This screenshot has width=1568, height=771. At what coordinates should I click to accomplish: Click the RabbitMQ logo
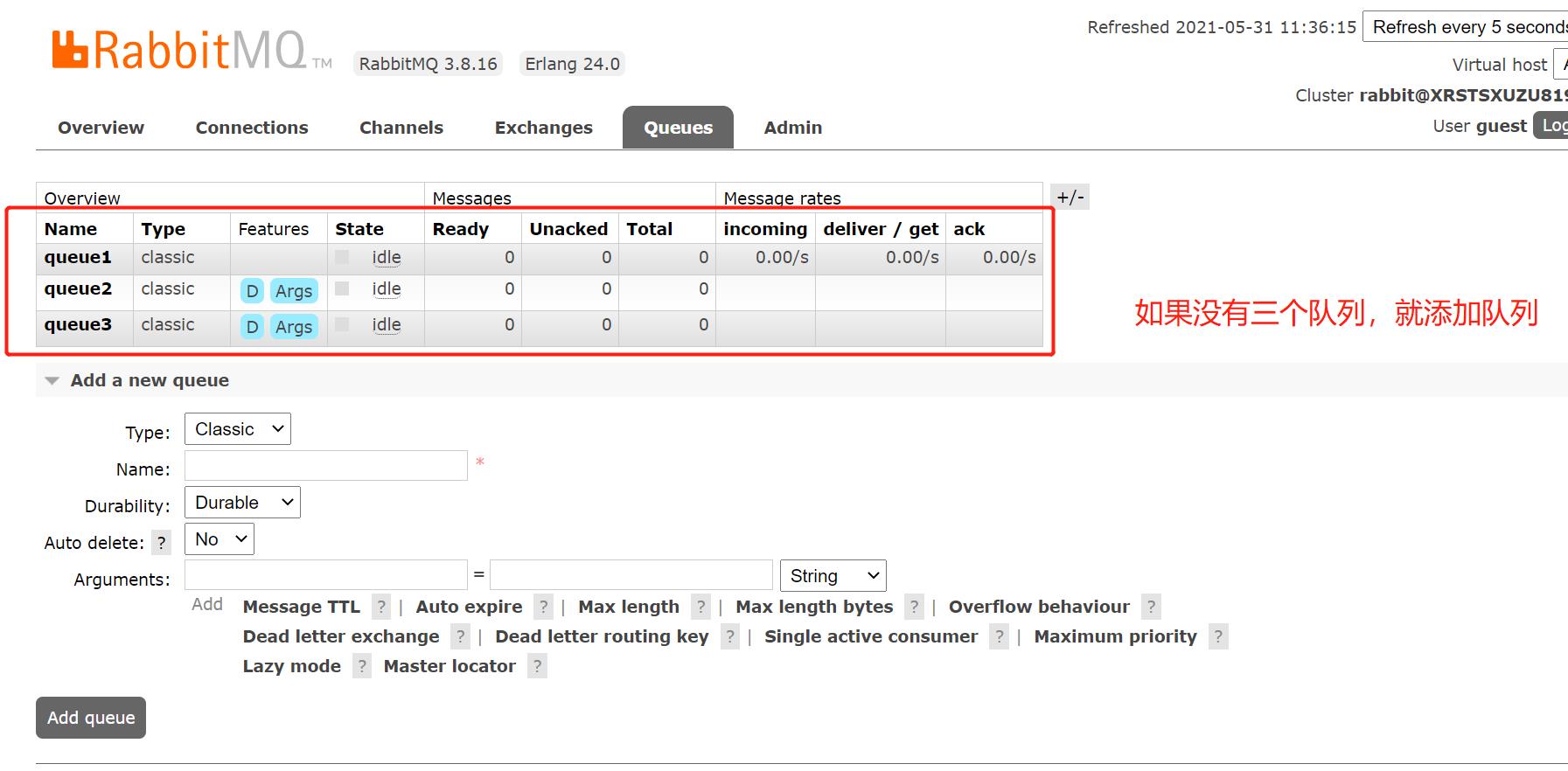click(x=192, y=50)
